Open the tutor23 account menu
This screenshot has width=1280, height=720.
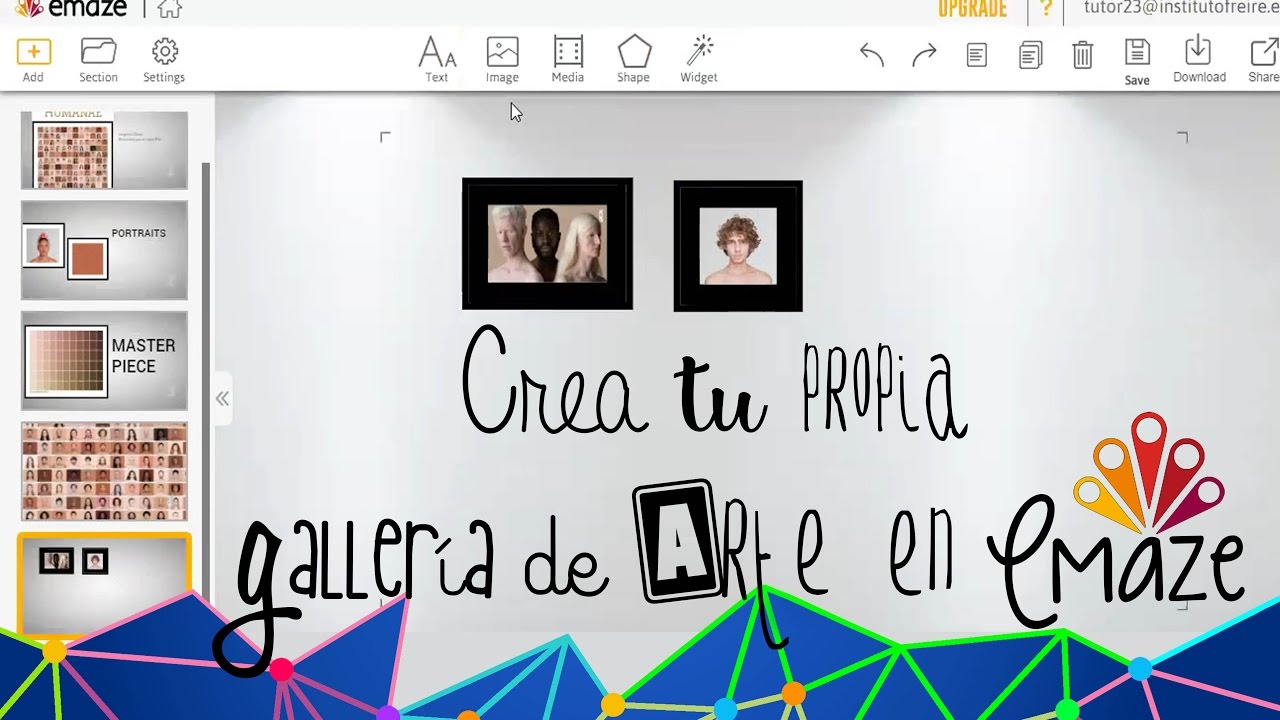[x=1181, y=8]
